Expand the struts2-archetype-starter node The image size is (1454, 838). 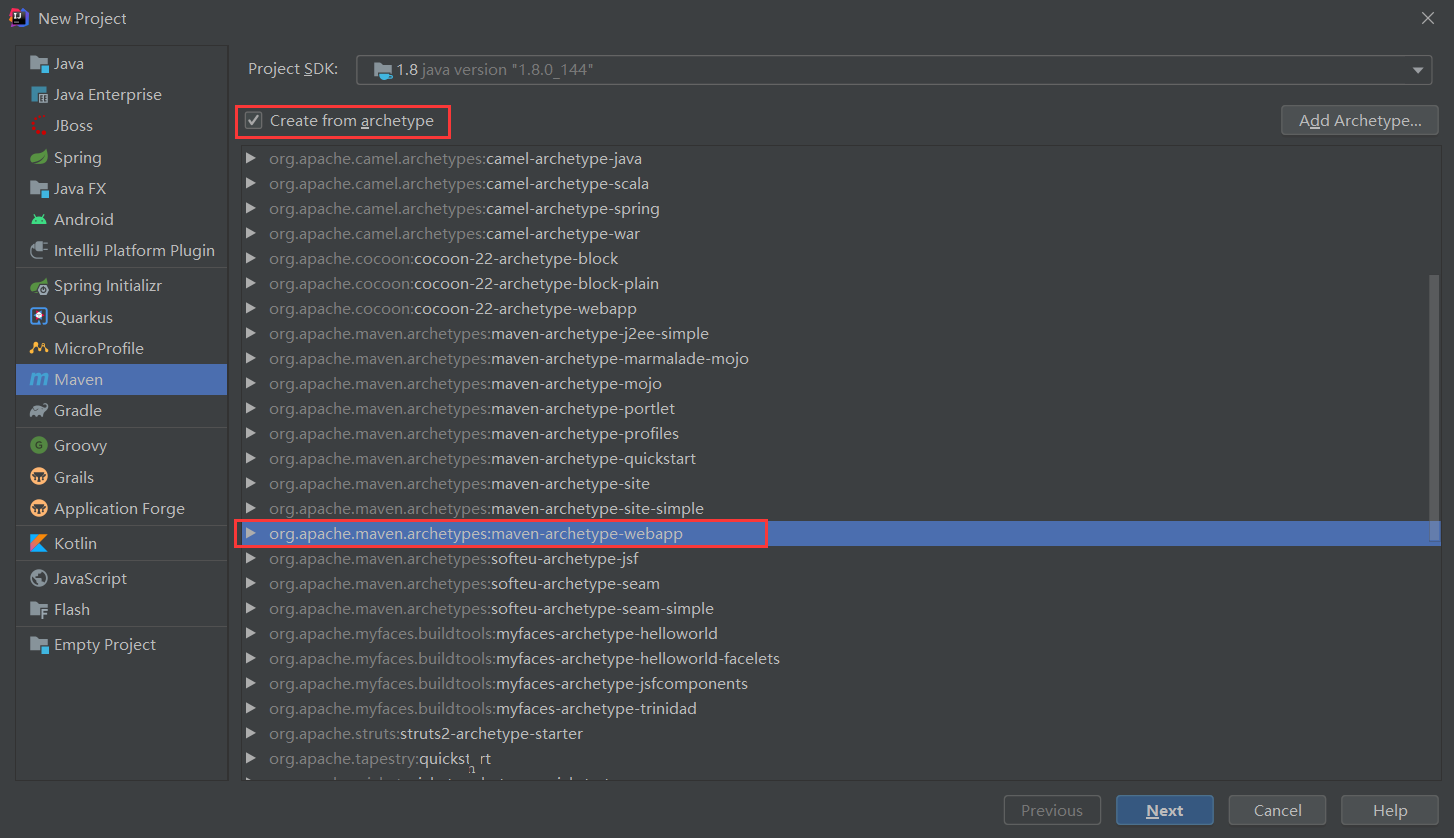click(x=251, y=733)
